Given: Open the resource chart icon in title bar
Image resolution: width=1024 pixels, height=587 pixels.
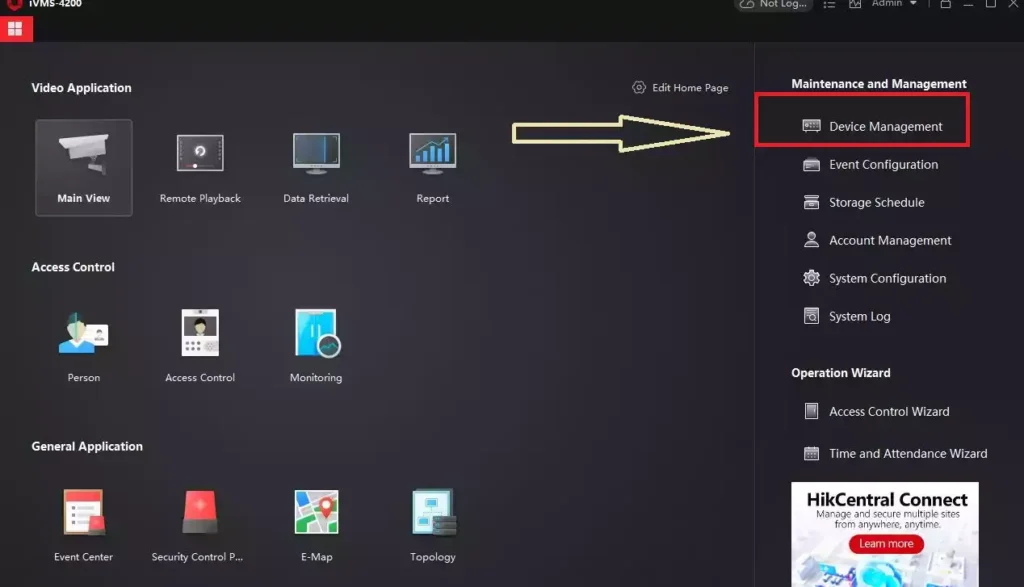Looking at the screenshot, I should 855,4.
